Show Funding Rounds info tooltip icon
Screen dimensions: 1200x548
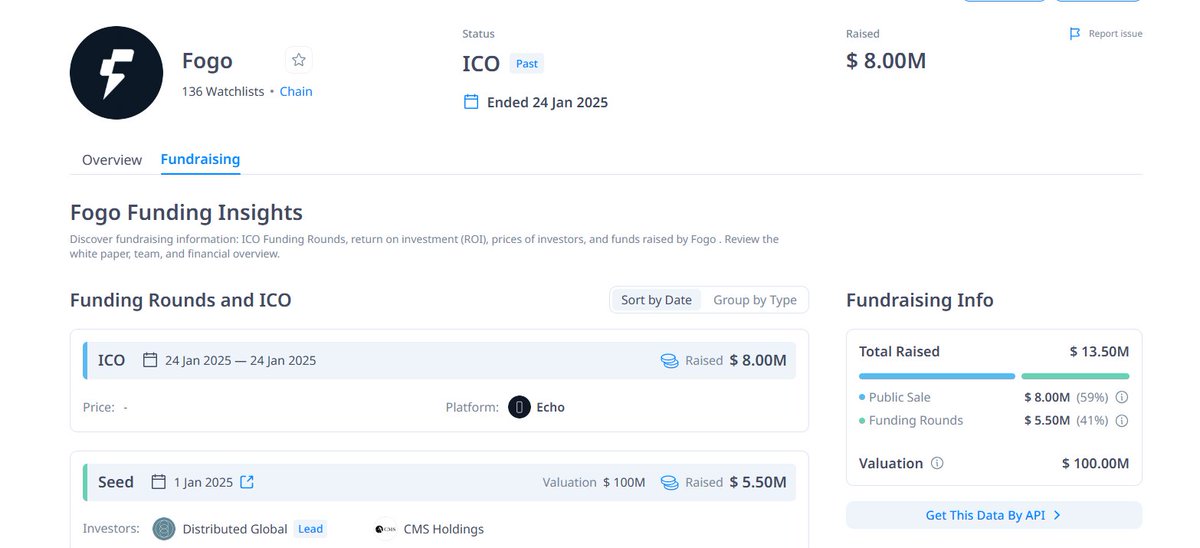pyautogui.click(x=1121, y=421)
